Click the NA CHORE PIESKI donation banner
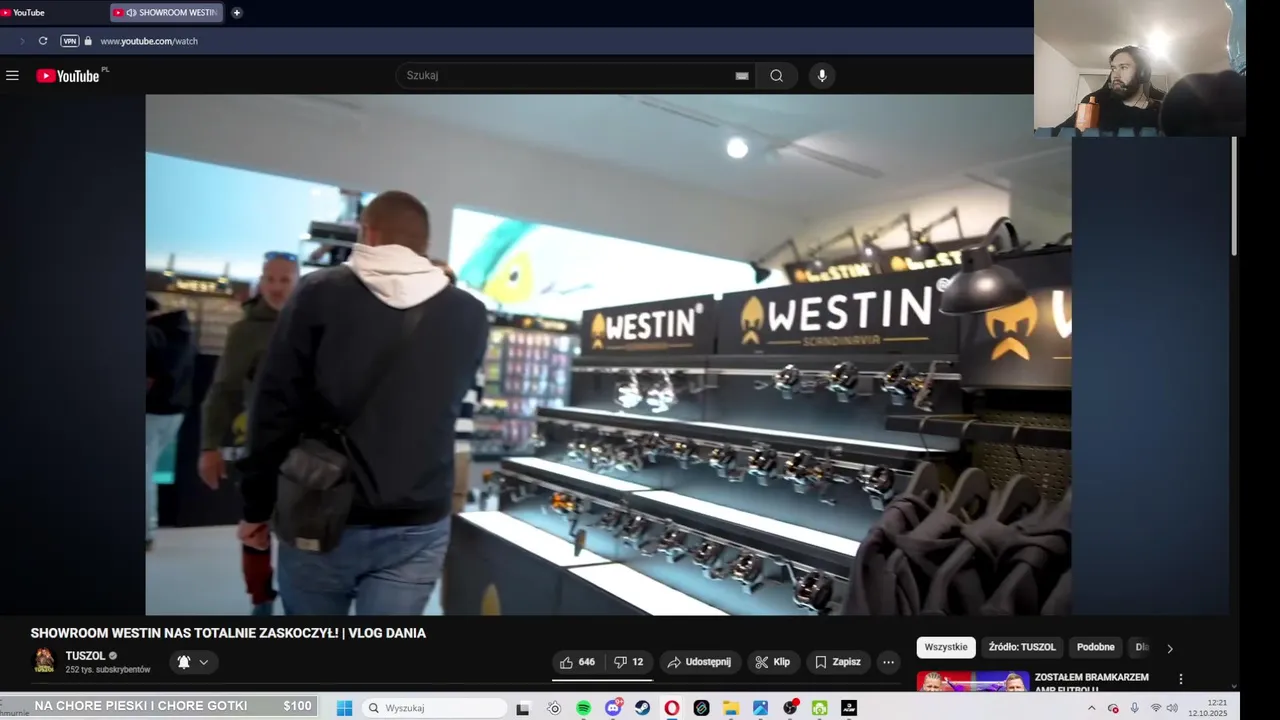 (160, 706)
